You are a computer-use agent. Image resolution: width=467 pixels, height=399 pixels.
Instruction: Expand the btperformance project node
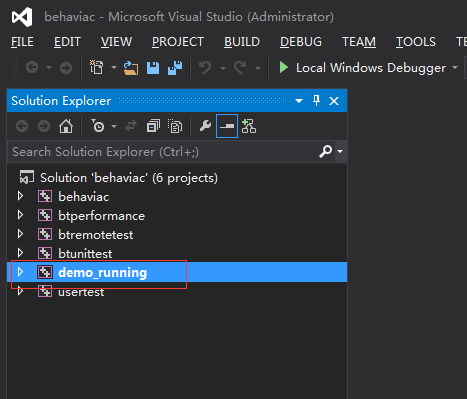20,215
